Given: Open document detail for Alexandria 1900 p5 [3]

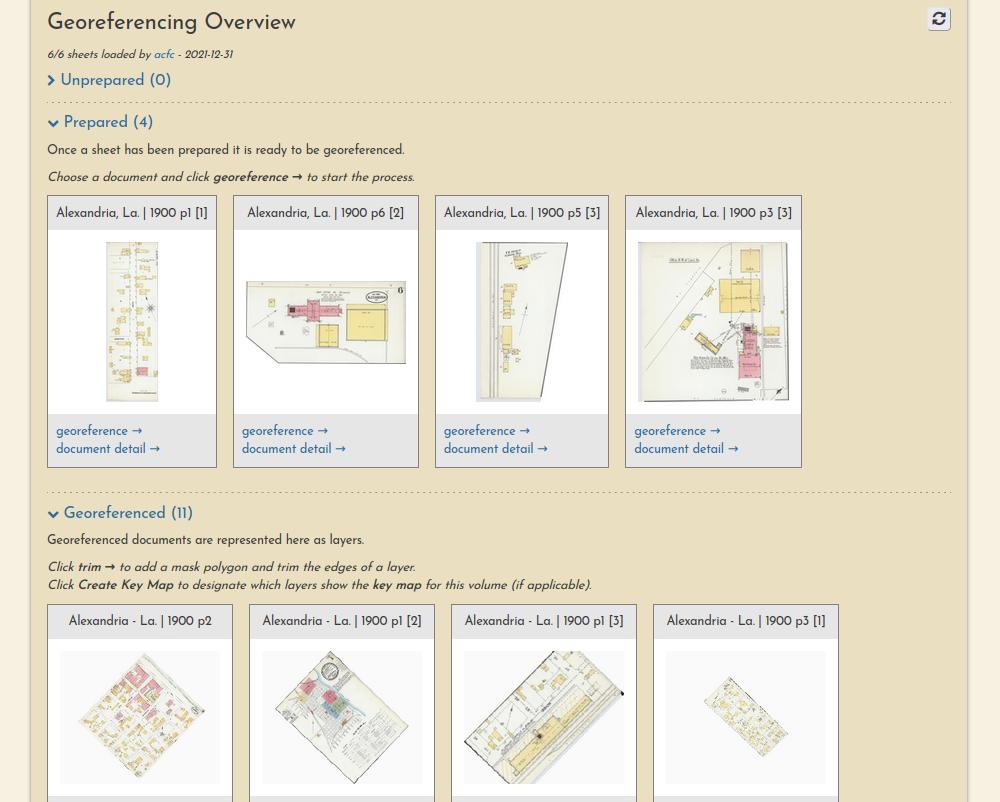Looking at the screenshot, I should [495, 449].
